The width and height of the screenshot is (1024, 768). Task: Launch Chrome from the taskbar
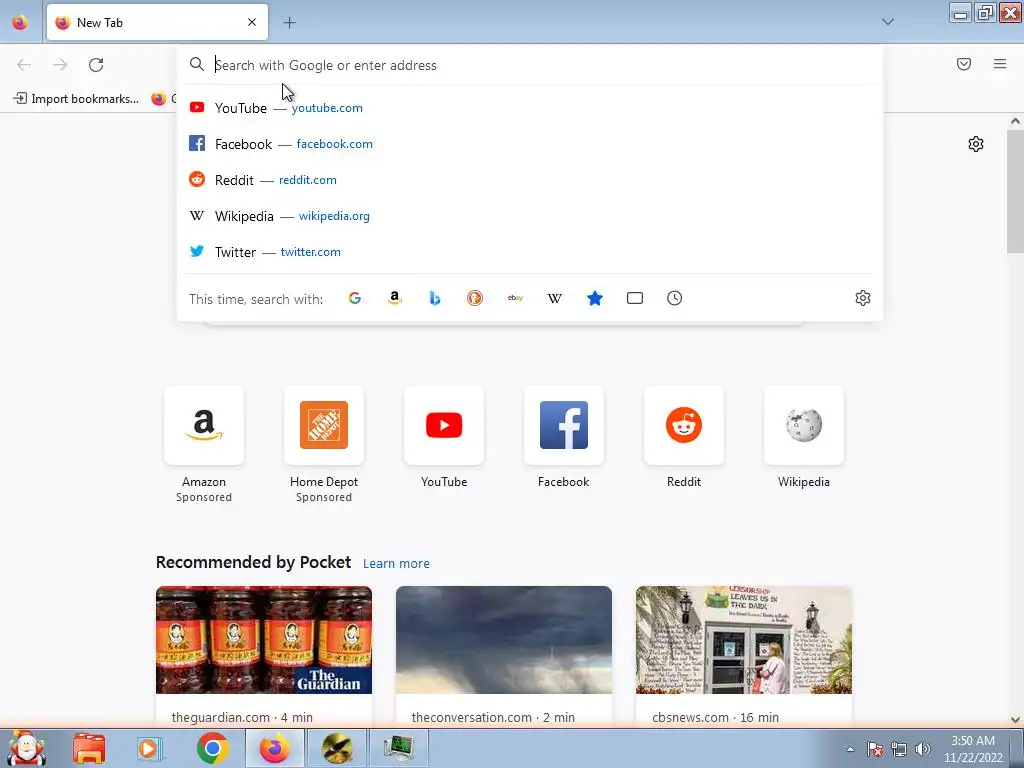213,748
